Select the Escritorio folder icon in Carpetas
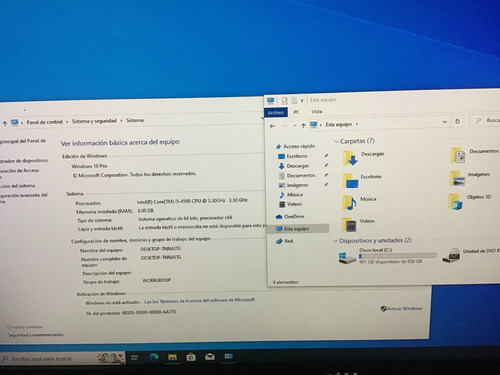 (x=350, y=181)
